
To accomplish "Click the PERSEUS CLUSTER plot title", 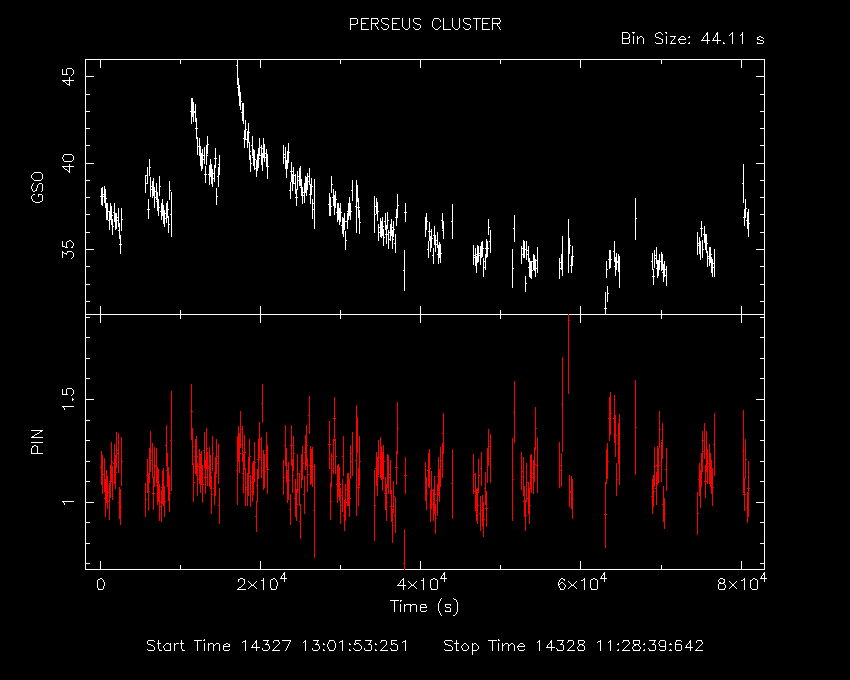I will coord(425,24).
